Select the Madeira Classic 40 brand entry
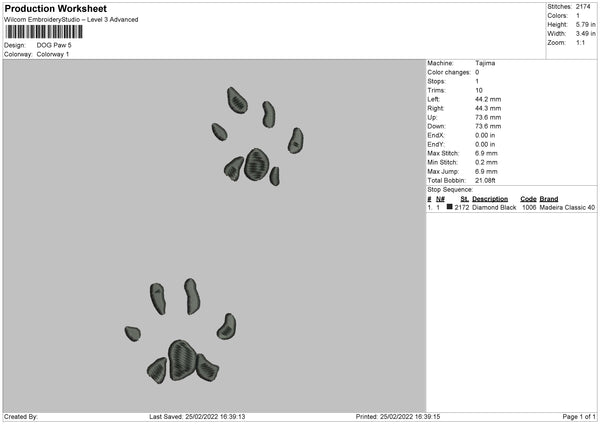Viewport: 600px width, 424px height. pyautogui.click(x=567, y=207)
